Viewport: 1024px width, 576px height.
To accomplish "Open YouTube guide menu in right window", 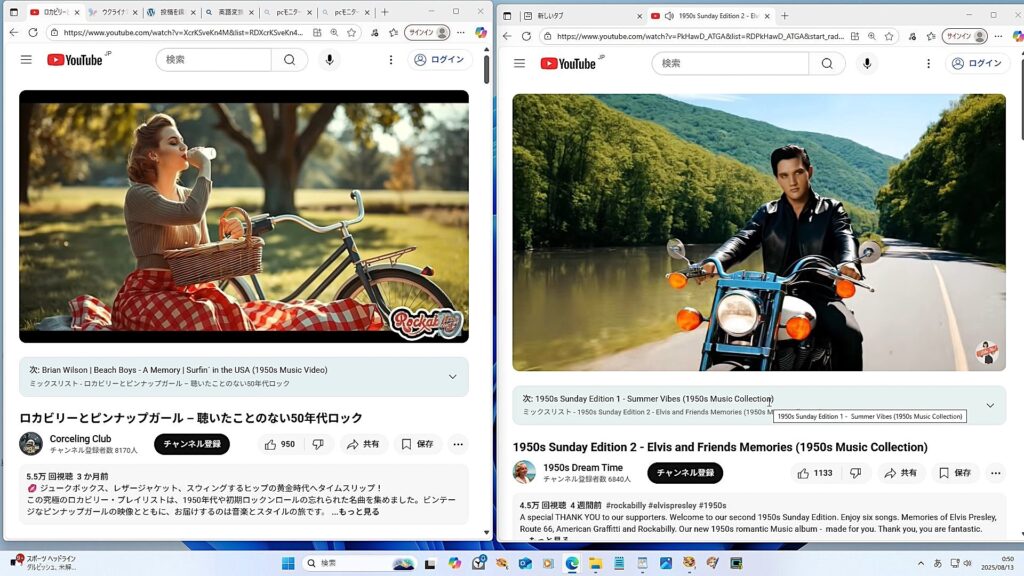I will click(x=519, y=63).
